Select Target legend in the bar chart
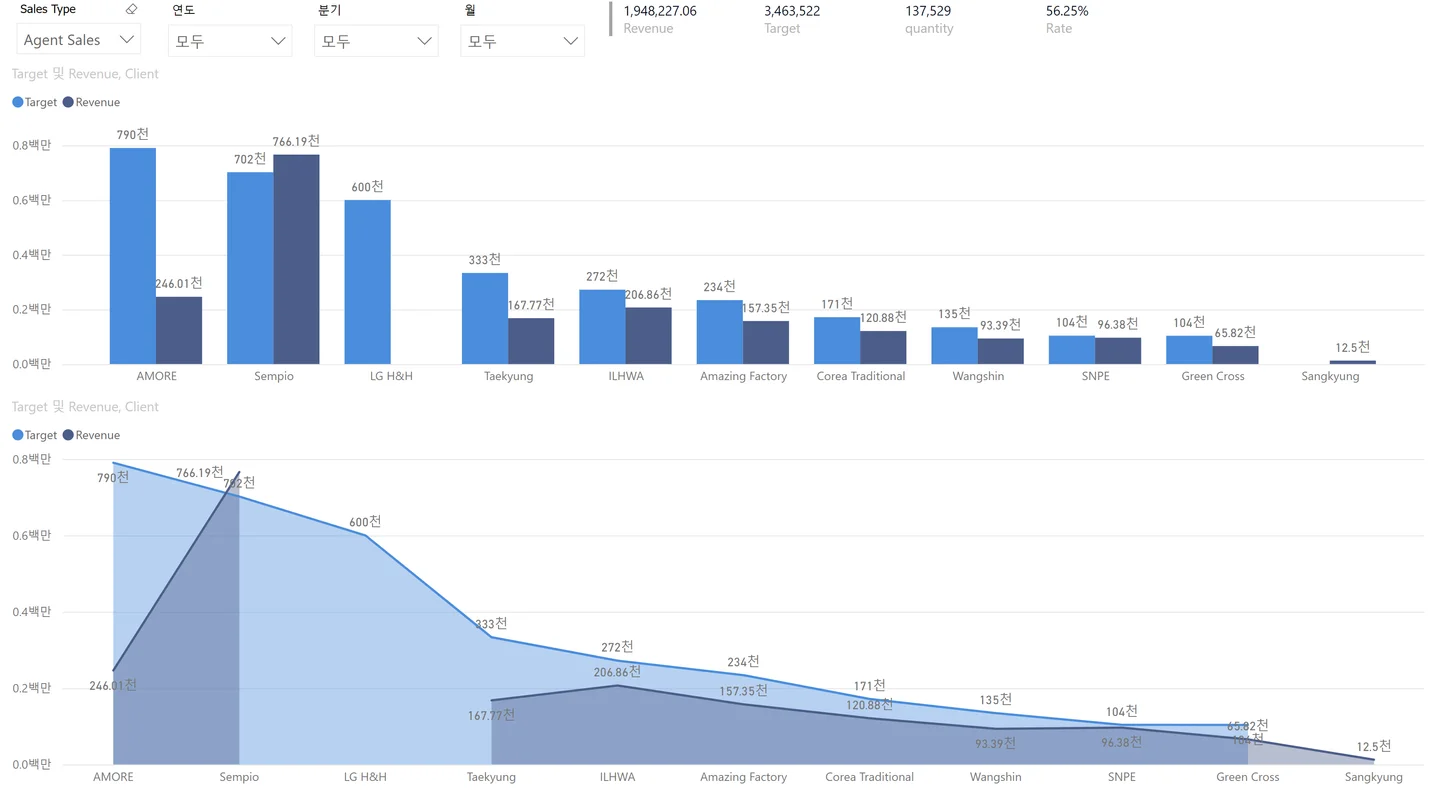1430x791 pixels. 35,102
